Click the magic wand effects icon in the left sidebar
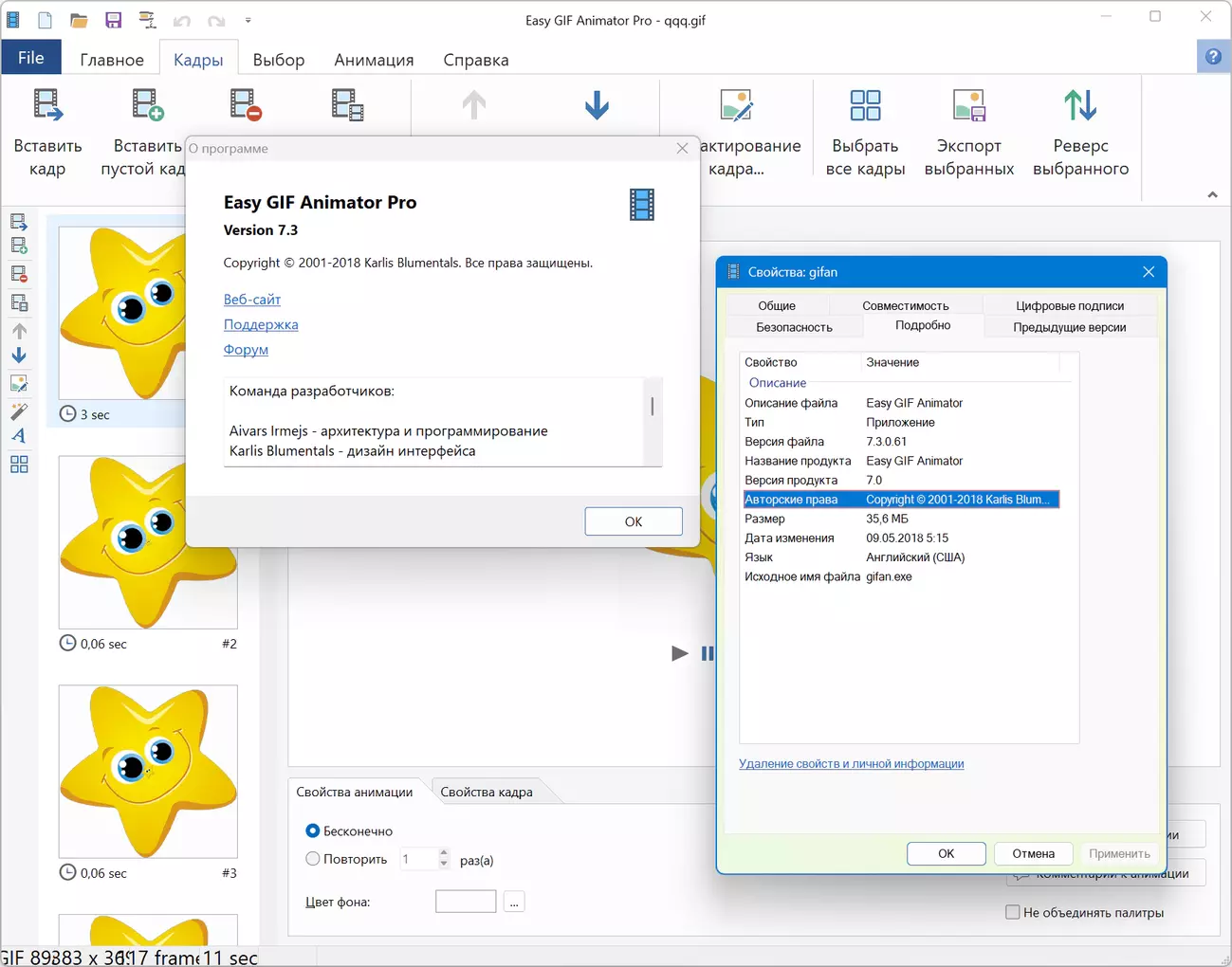This screenshot has height=967, width=1232. 19,411
